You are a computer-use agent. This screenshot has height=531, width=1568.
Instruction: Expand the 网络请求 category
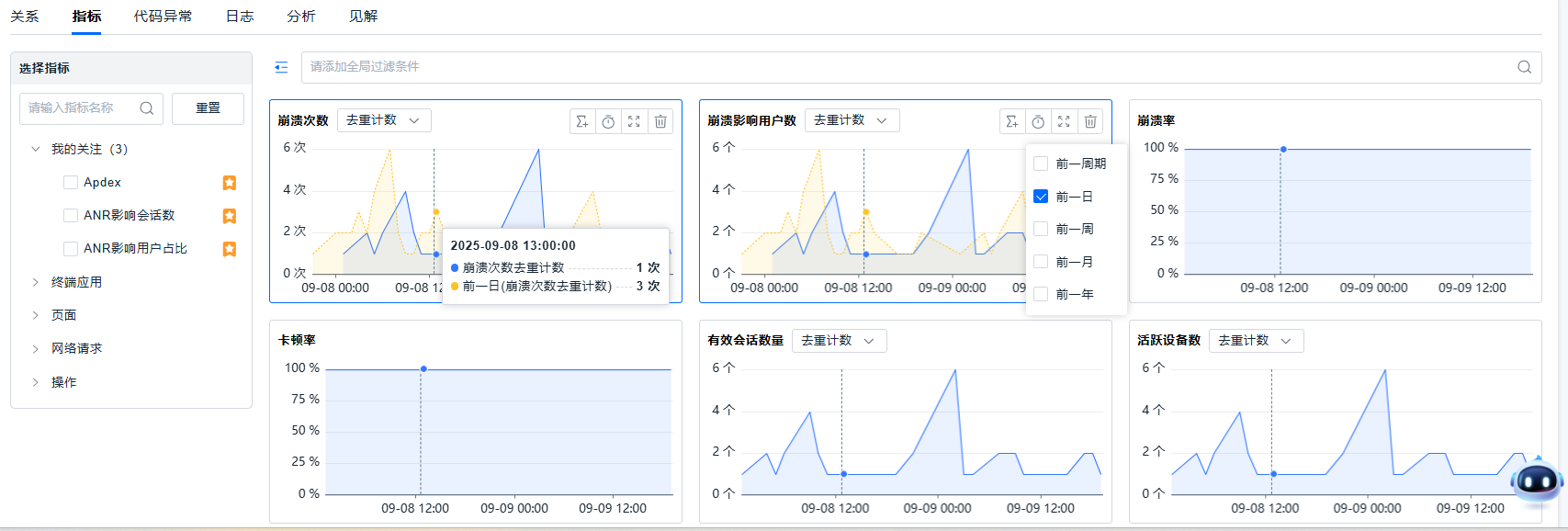point(36,348)
